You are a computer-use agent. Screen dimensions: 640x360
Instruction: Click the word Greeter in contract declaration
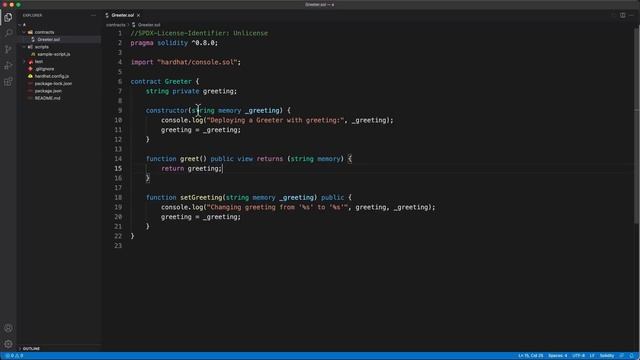pyautogui.click(x=178, y=82)
